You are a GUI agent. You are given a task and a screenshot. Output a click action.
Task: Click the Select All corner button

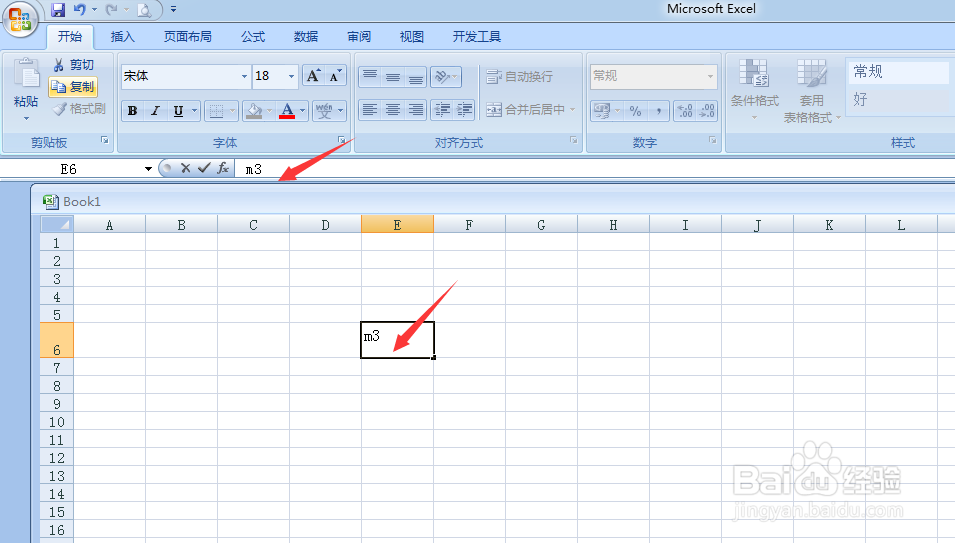(x=57, y=224)
